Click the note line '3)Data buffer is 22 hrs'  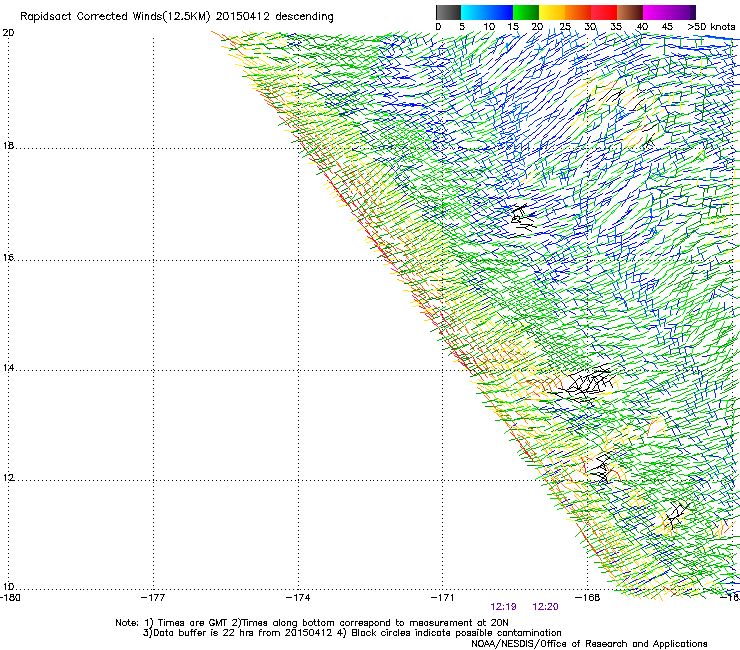tap(352, 633)
